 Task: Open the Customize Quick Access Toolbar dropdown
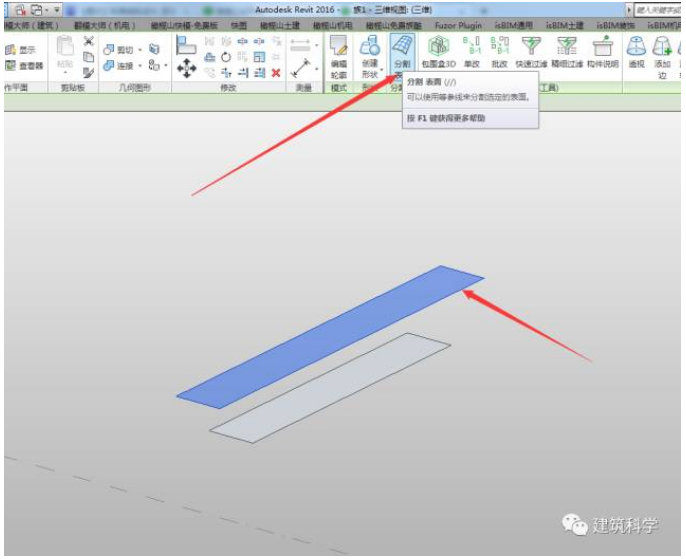(57, 10)
